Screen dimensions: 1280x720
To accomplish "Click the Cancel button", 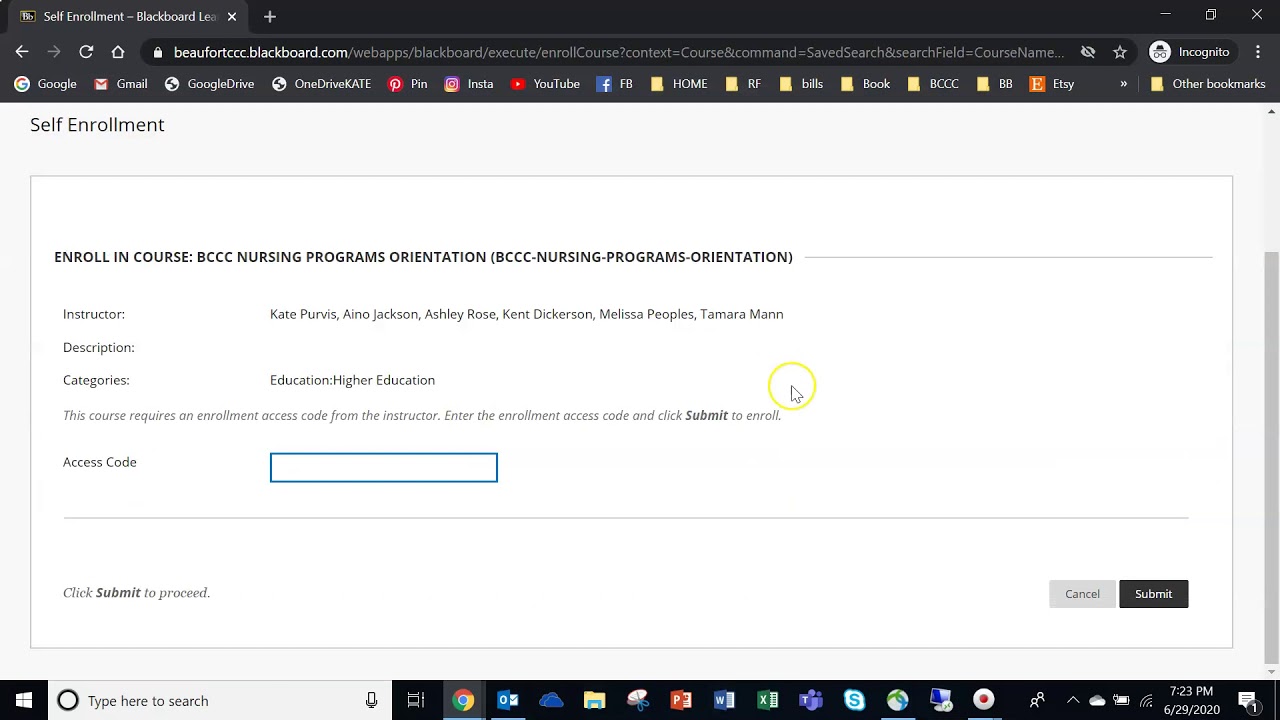I will click(x=1082, y=594).
